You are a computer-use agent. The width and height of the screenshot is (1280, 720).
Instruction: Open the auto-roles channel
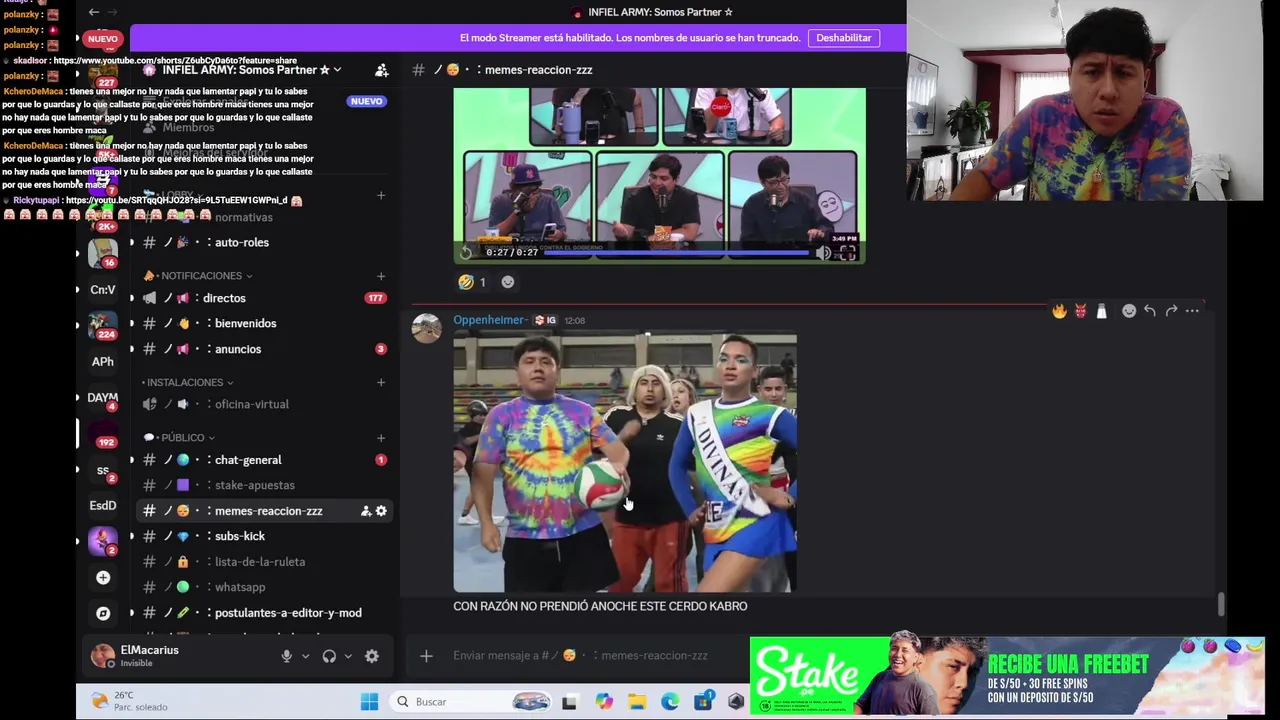click(263, 242)
